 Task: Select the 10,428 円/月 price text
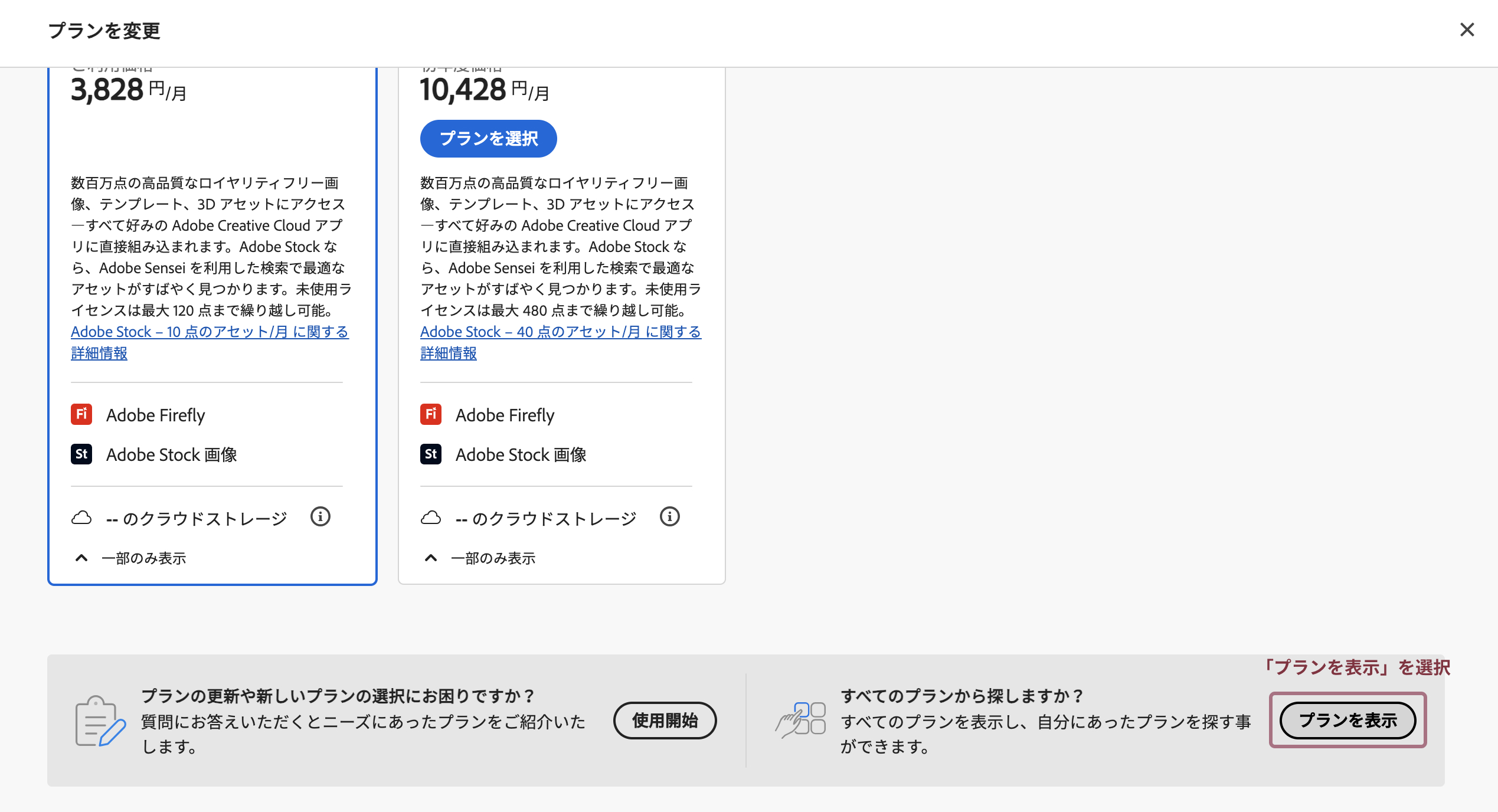(x=485, y=90)
